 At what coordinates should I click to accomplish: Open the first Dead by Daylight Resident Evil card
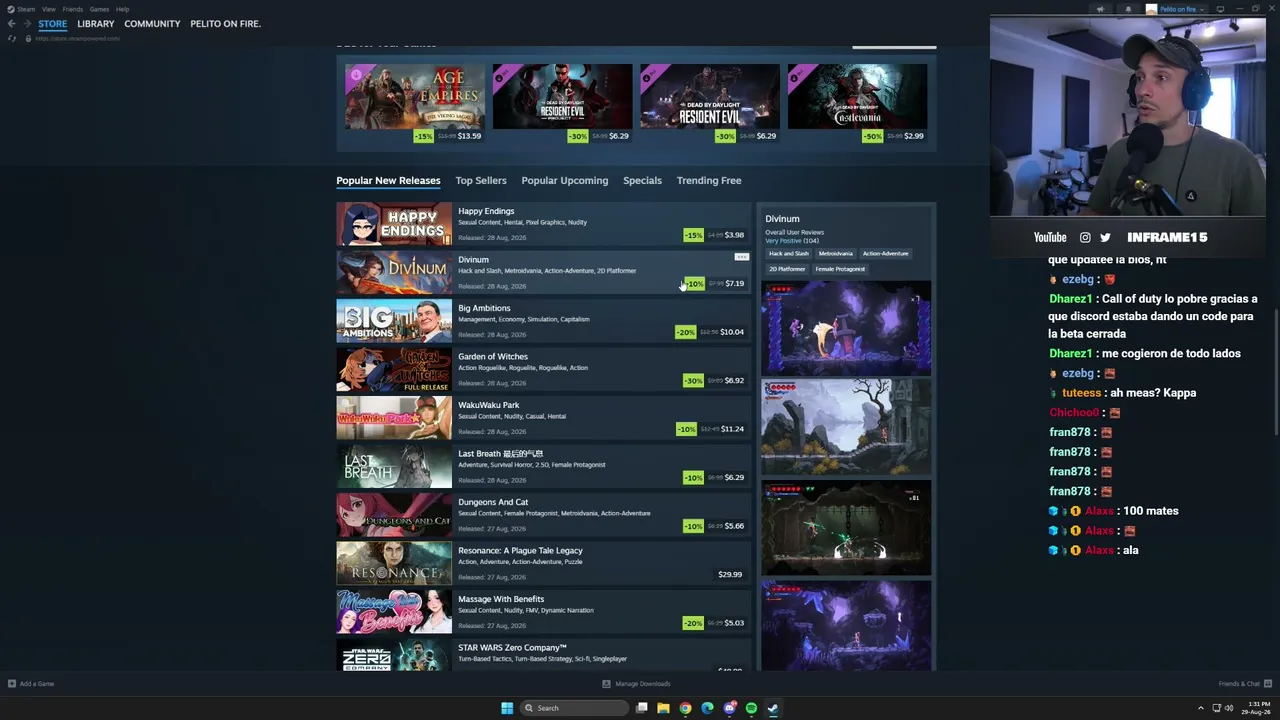[x=562, y=103]
